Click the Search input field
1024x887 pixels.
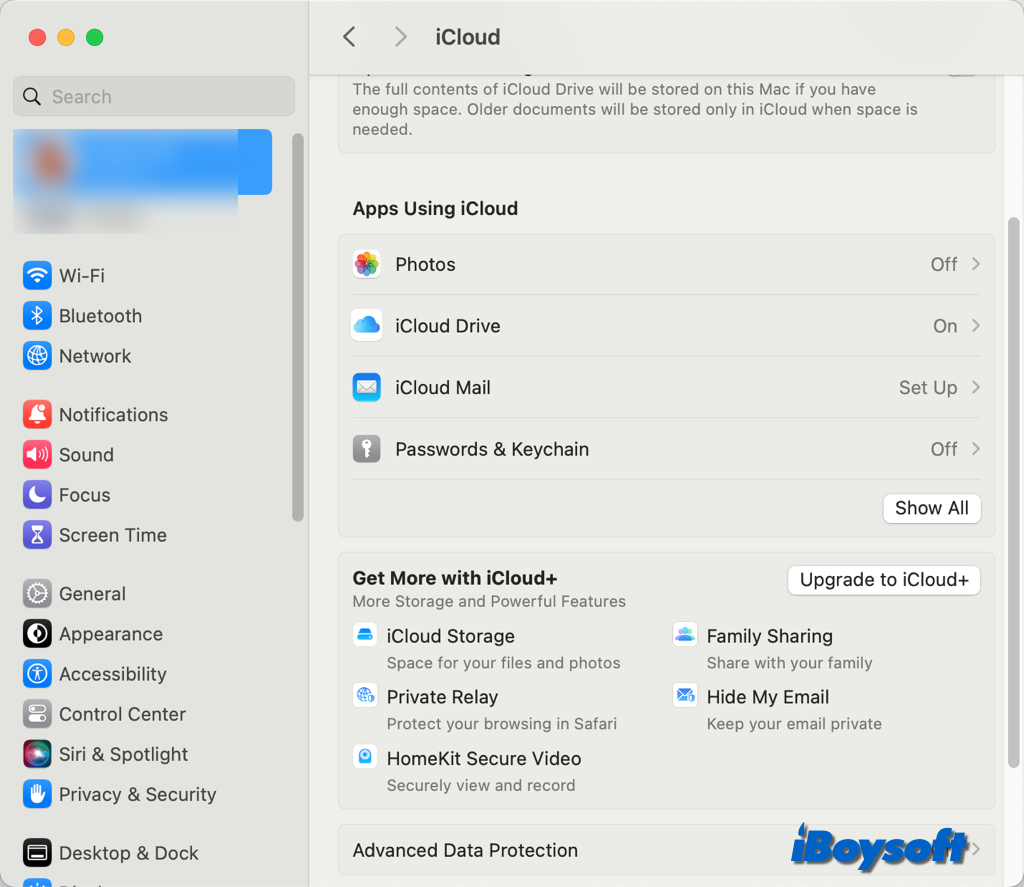point(154,97)
